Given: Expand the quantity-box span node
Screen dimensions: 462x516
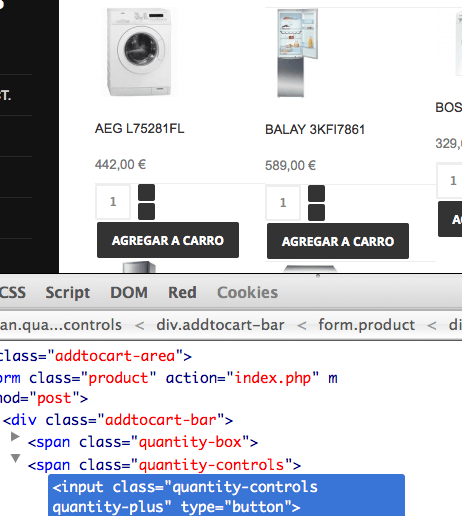Looking at the screenshot, I should pos(15,437).
